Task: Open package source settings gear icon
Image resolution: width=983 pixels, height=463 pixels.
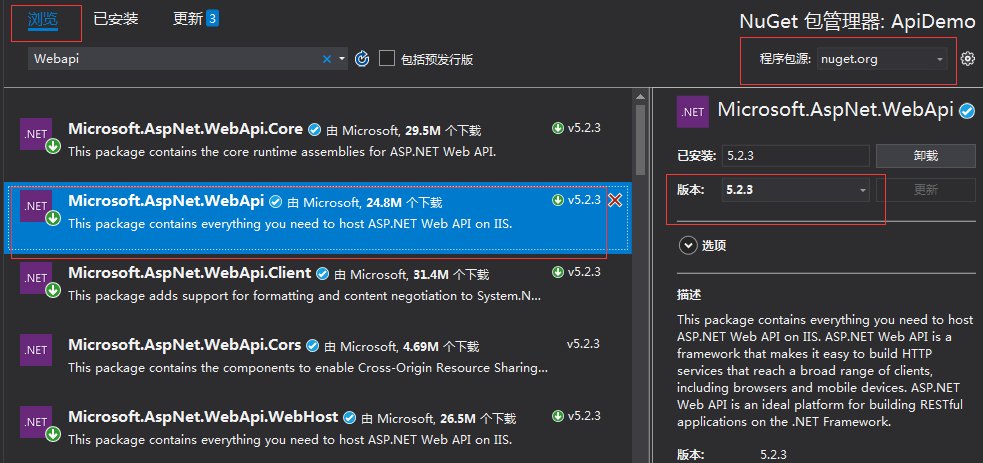Action: point(968,59)
